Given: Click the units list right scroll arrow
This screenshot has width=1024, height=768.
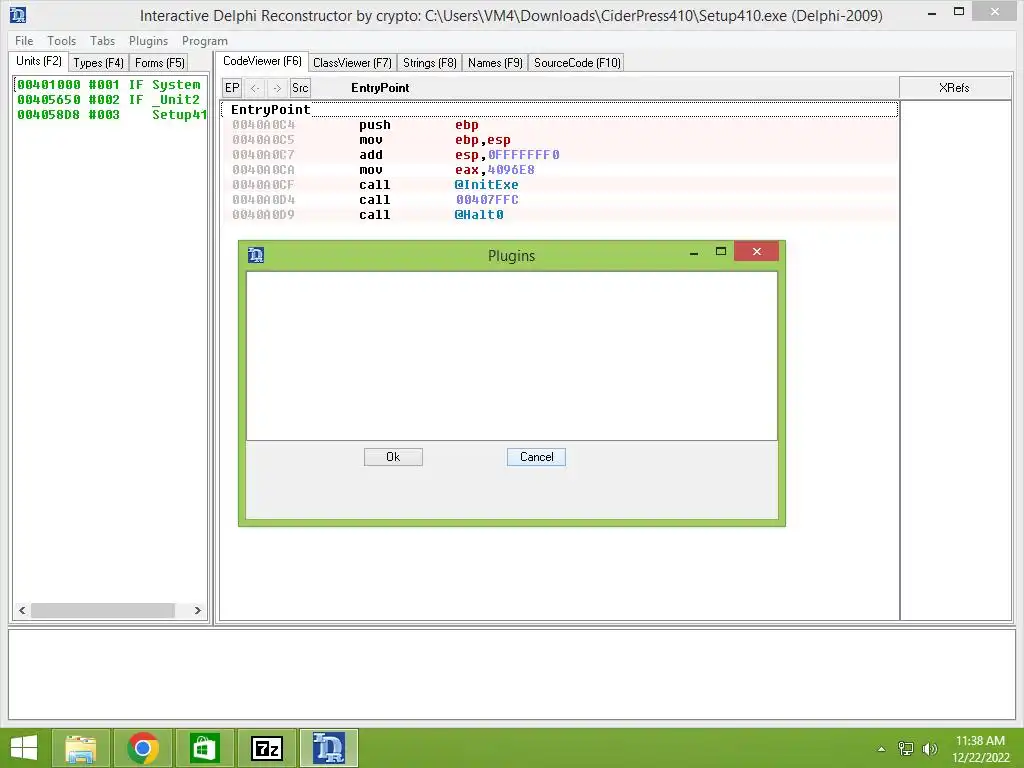Looking at the screenshot, I should (197, 611).
